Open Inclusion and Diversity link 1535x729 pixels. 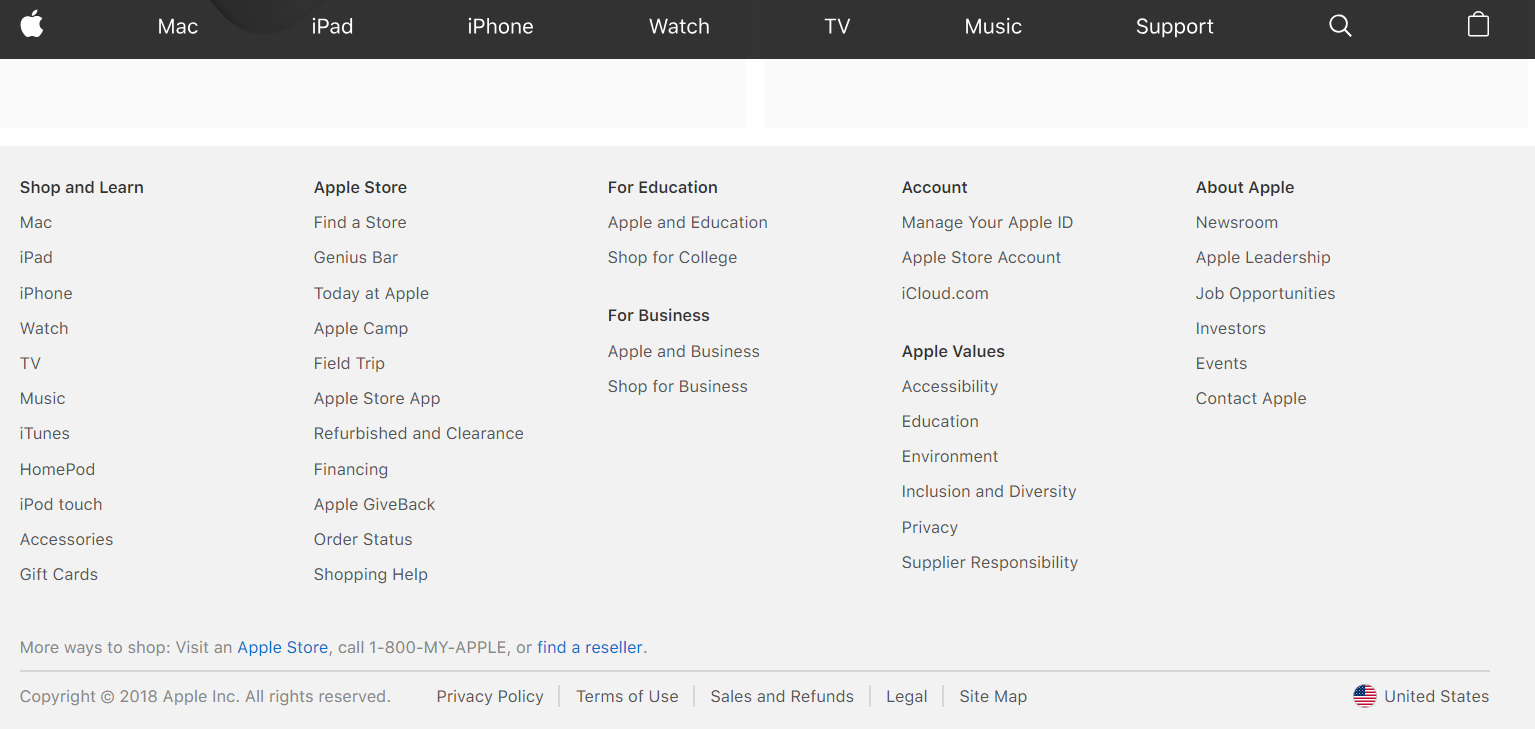(989, 491)
